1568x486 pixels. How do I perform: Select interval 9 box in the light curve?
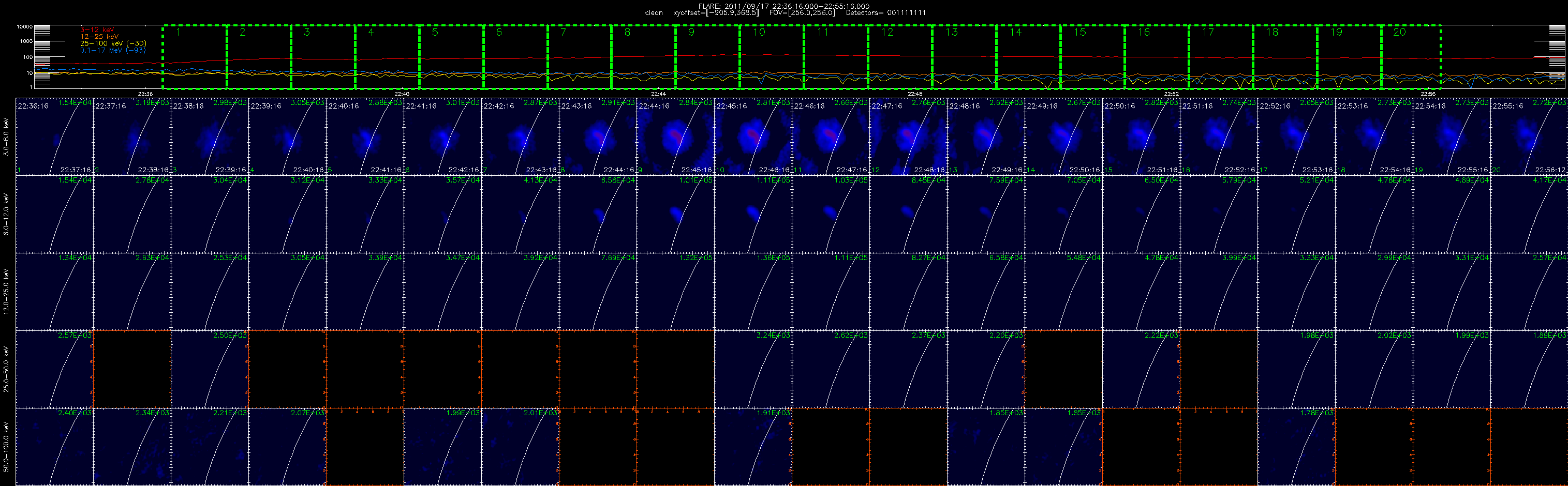coord(708,56)
